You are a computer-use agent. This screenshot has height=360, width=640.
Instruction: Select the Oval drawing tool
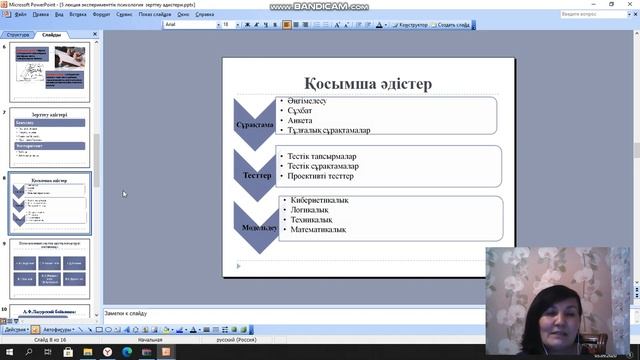click(108, 329)
